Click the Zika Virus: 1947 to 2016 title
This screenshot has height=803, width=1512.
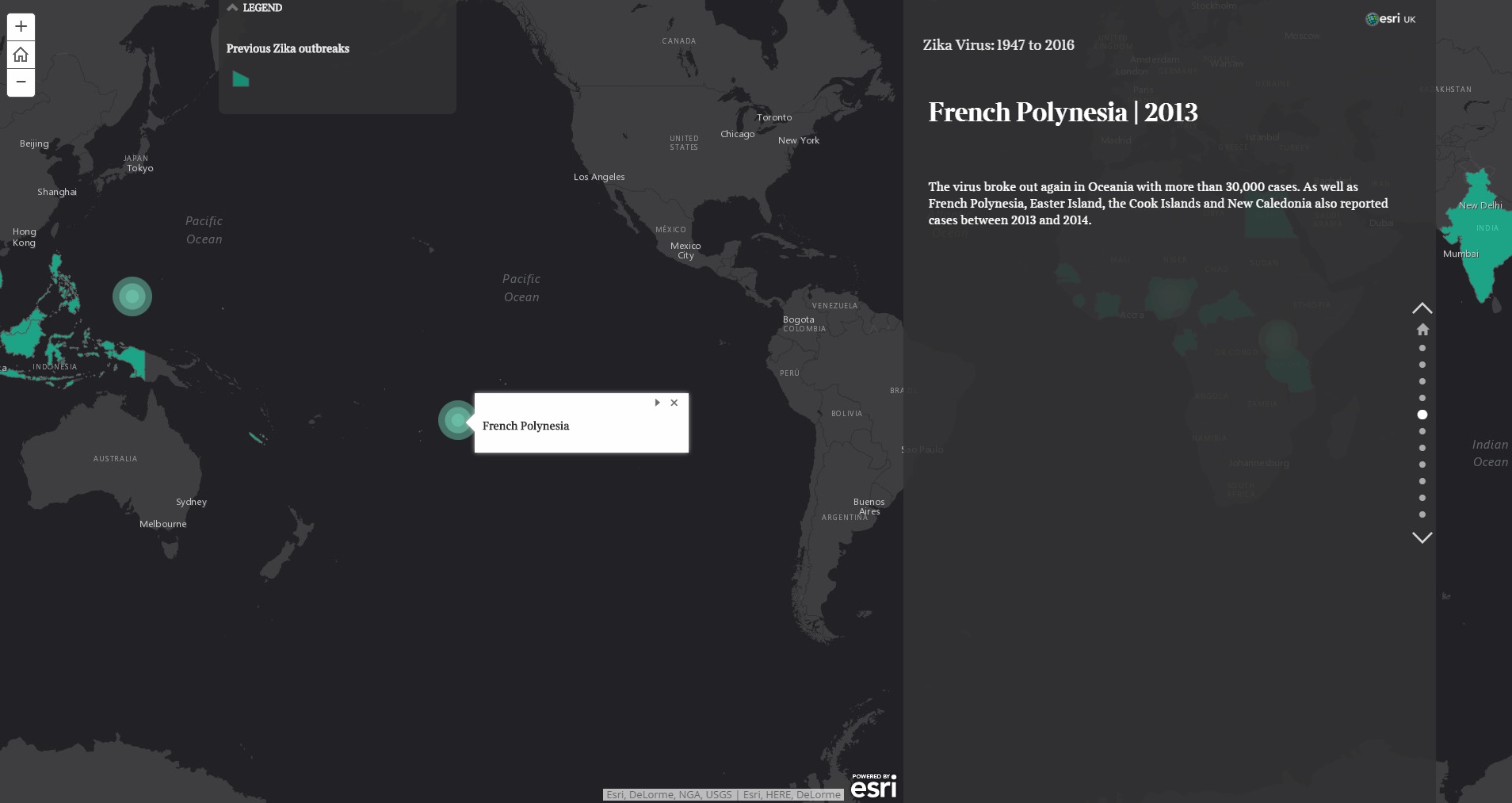(x=998, y=45)
